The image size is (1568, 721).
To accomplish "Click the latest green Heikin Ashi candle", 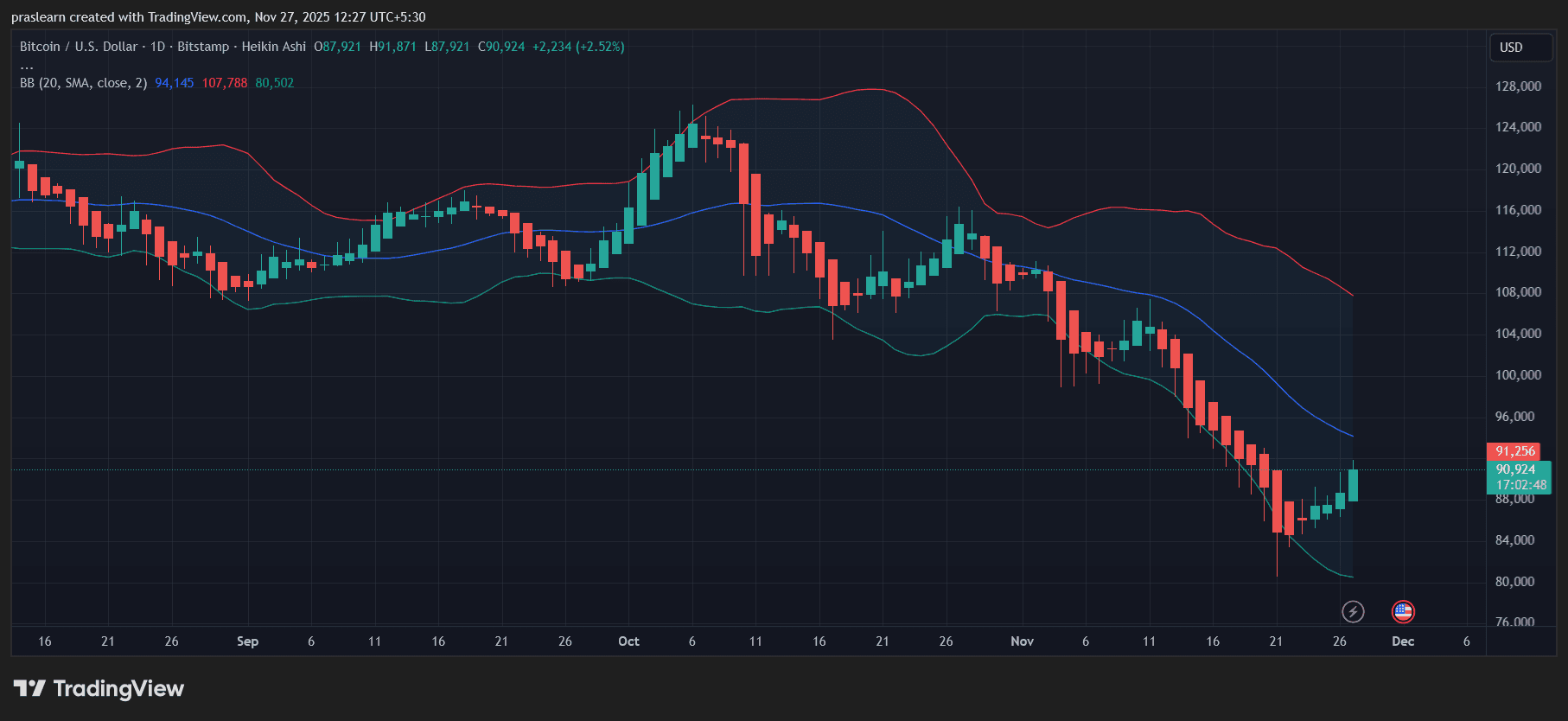I will click(x=1353, y=485).
